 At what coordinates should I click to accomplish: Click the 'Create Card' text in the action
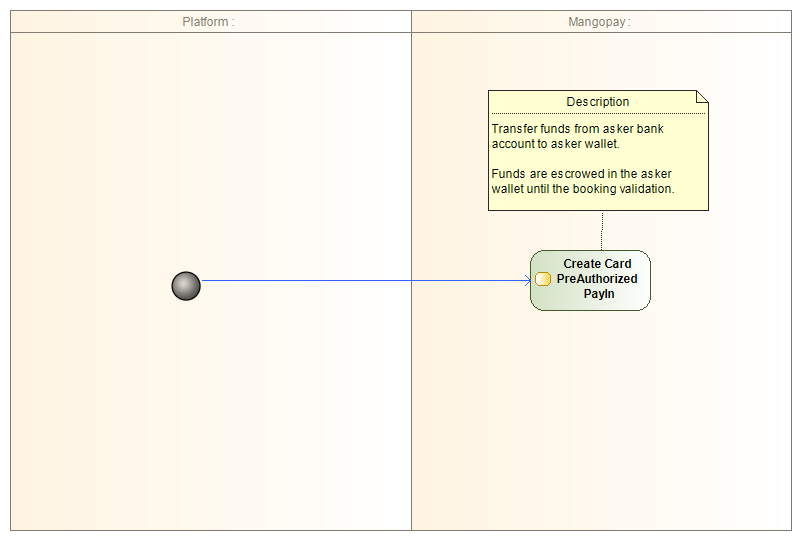(x=597, y=264)
